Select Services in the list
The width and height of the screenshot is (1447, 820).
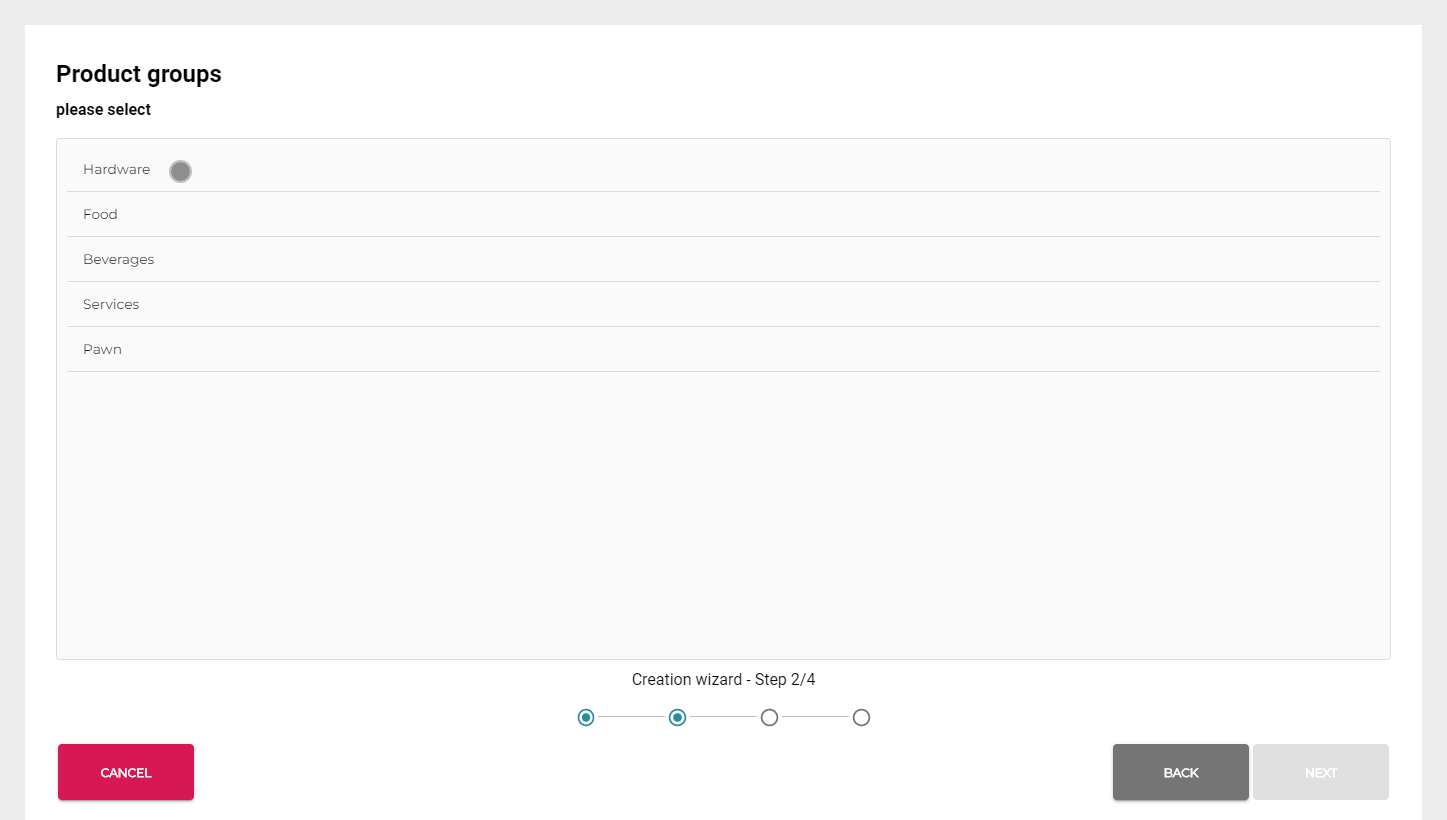coord(111,305)
